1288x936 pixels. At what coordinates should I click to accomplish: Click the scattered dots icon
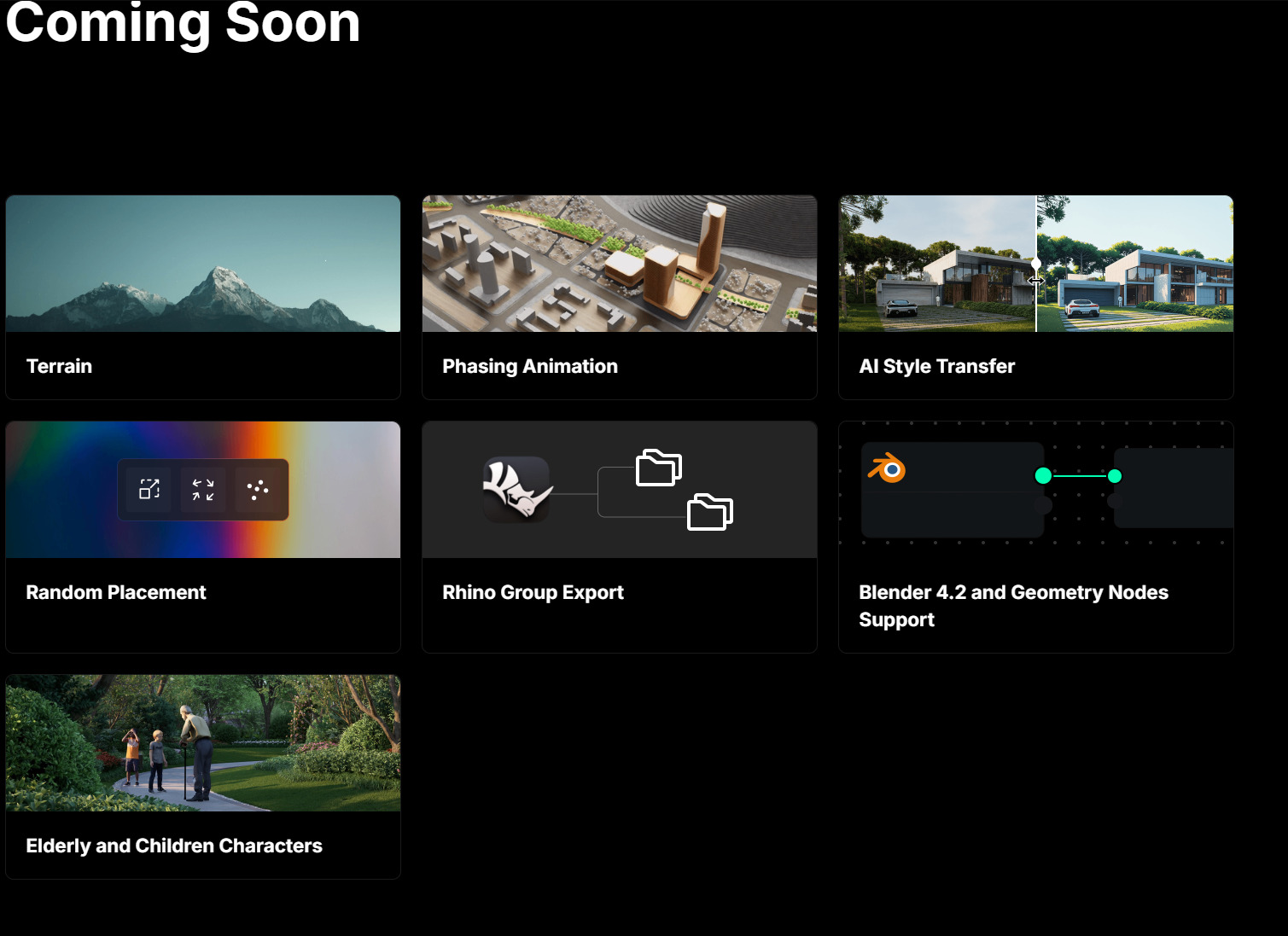coord(257,489)
